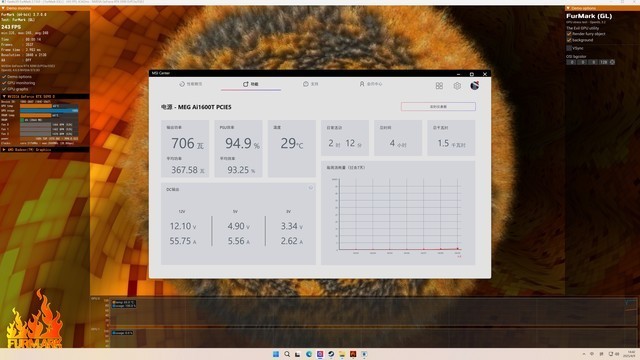Open the fourth member-center tab
640x360 pixels.
[371, 84]
